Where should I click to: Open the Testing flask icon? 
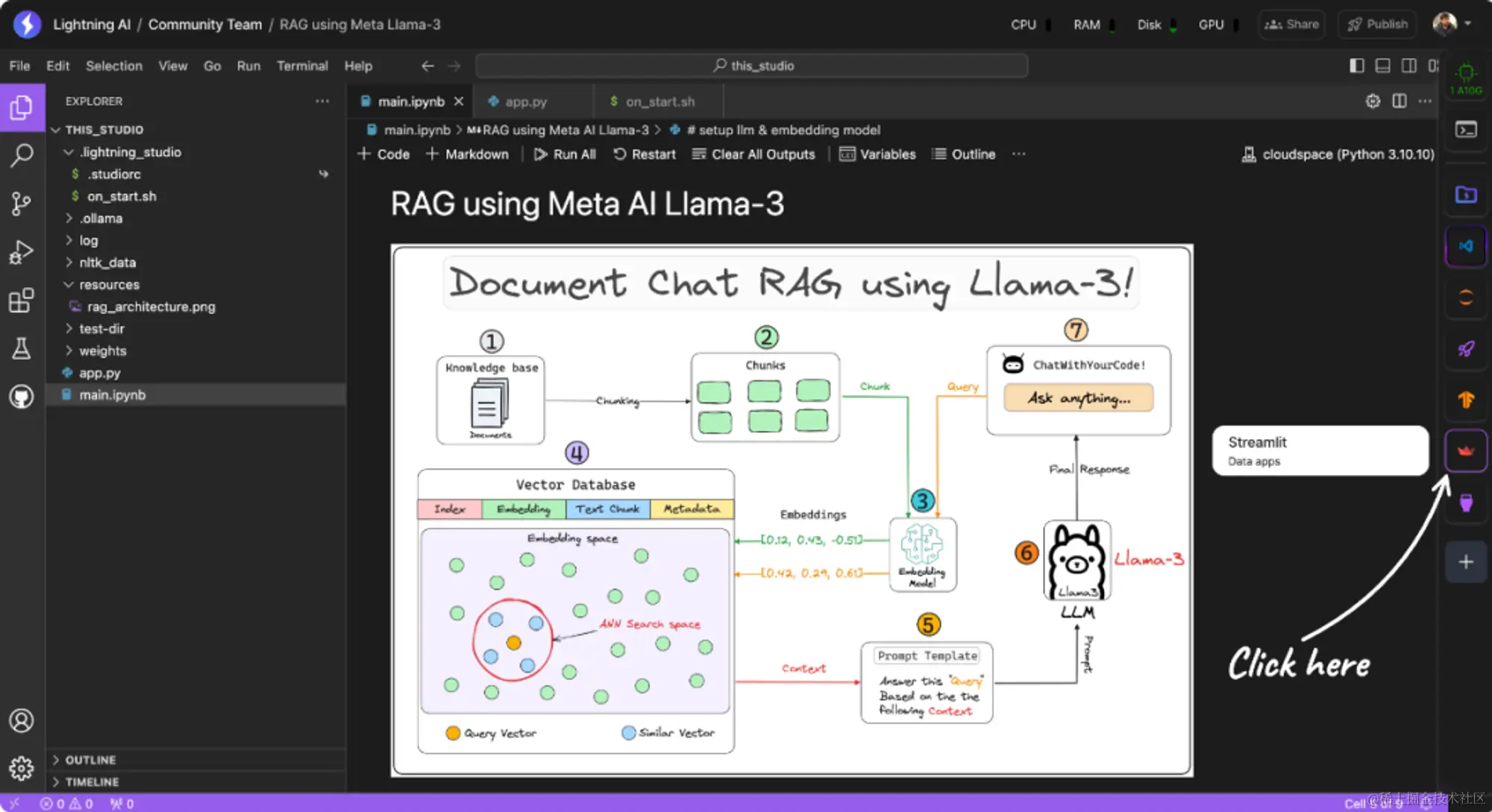click(x=22, y=348)
